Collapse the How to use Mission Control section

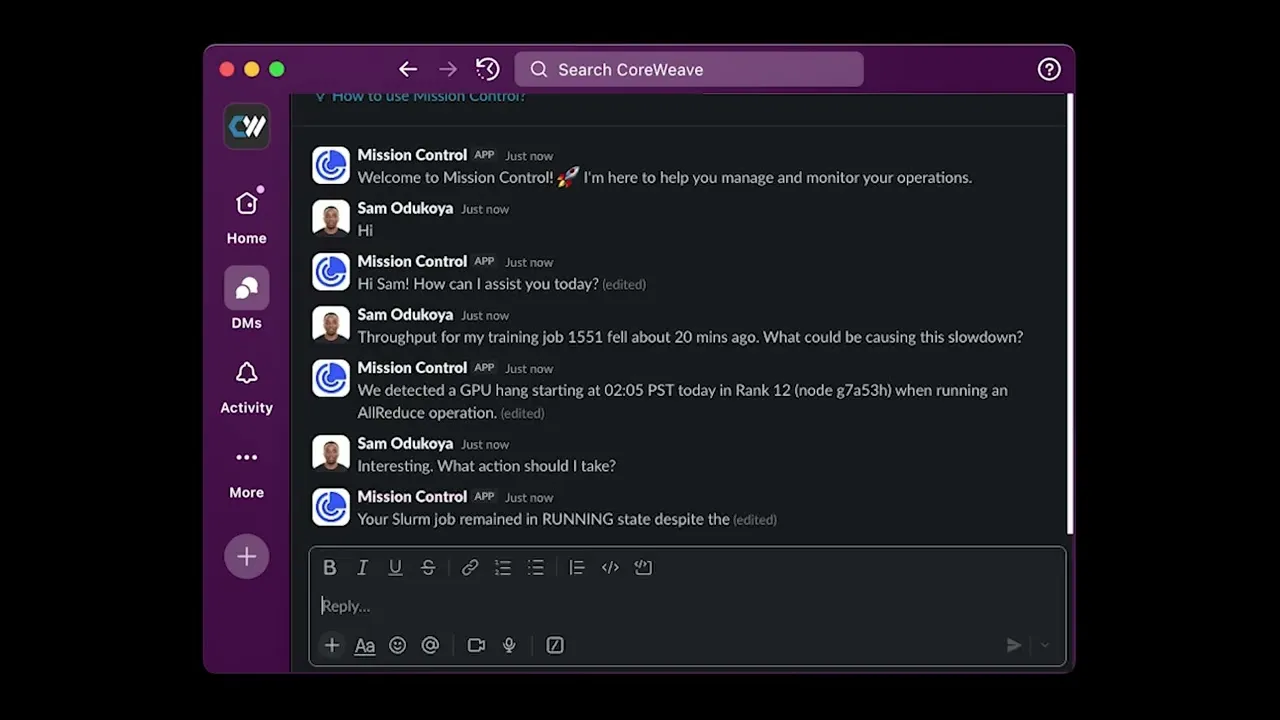[x=420, y=97]
